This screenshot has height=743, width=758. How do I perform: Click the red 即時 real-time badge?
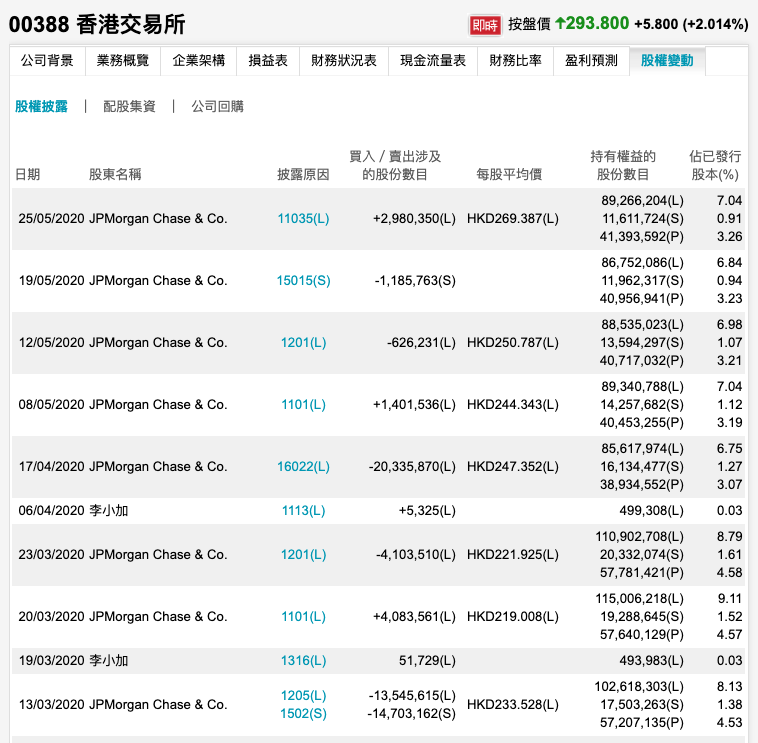(x=484, y=25)
